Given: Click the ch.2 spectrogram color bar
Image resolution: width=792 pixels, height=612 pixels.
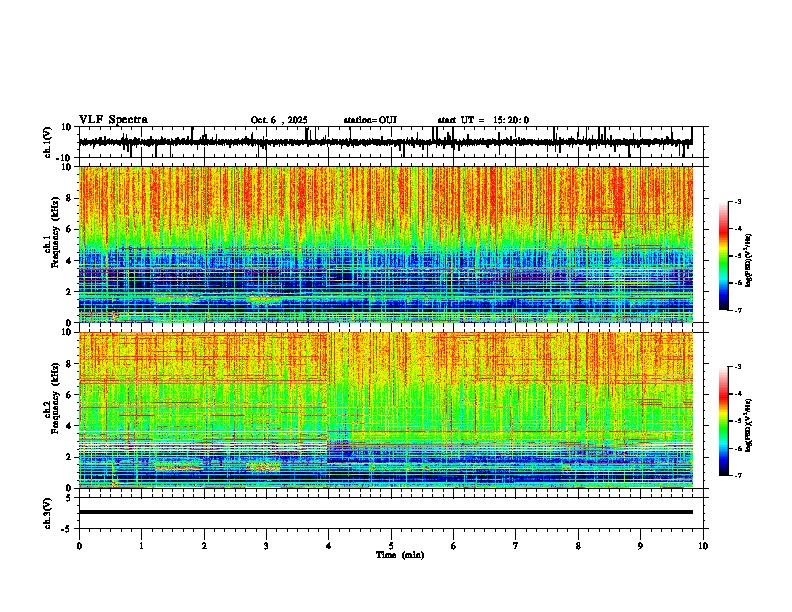Looking at the screenshot, I should coord(724,421).
